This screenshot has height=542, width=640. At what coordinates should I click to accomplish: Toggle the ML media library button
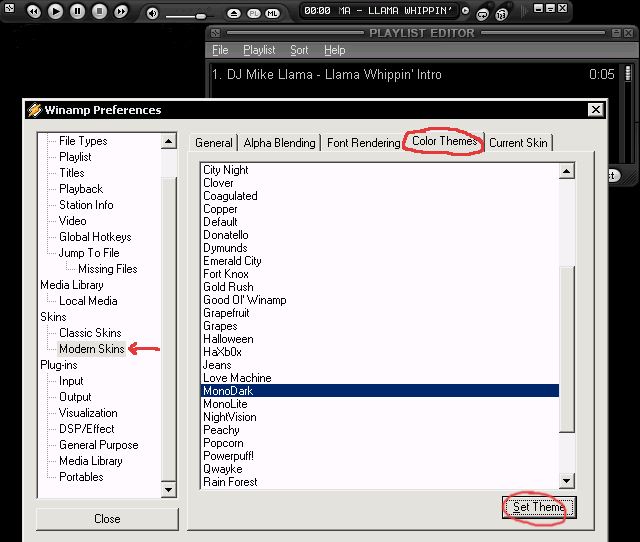[x=272, y=13]
